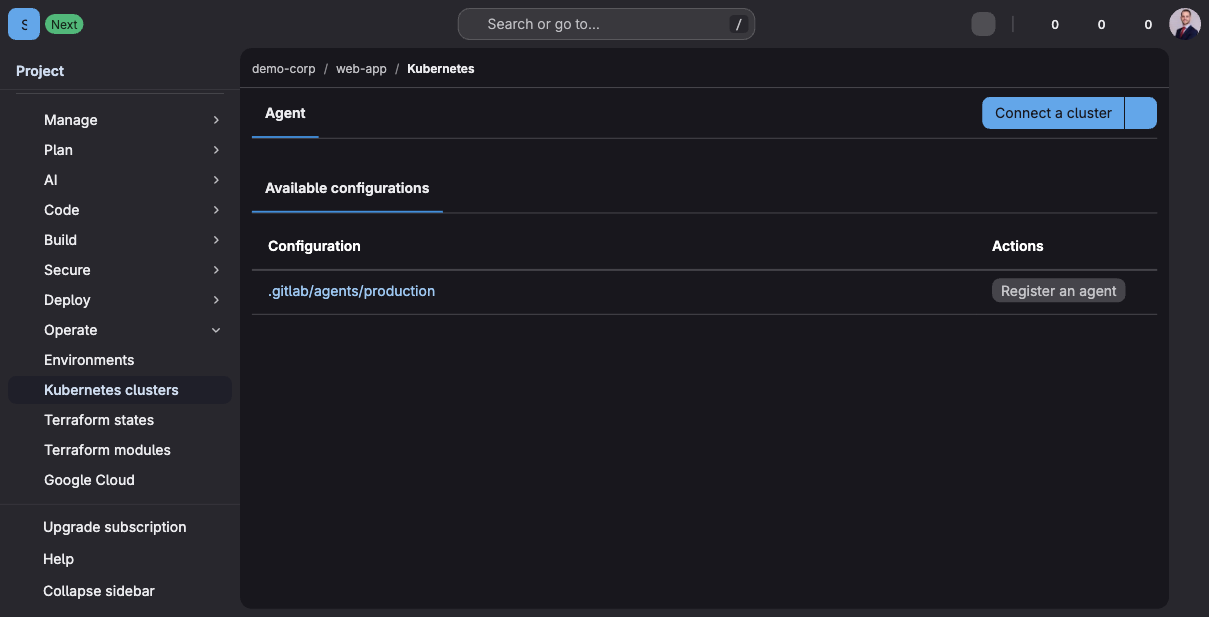
Task: Click the Secure sidebar label
Action: [x=67, y=270]
